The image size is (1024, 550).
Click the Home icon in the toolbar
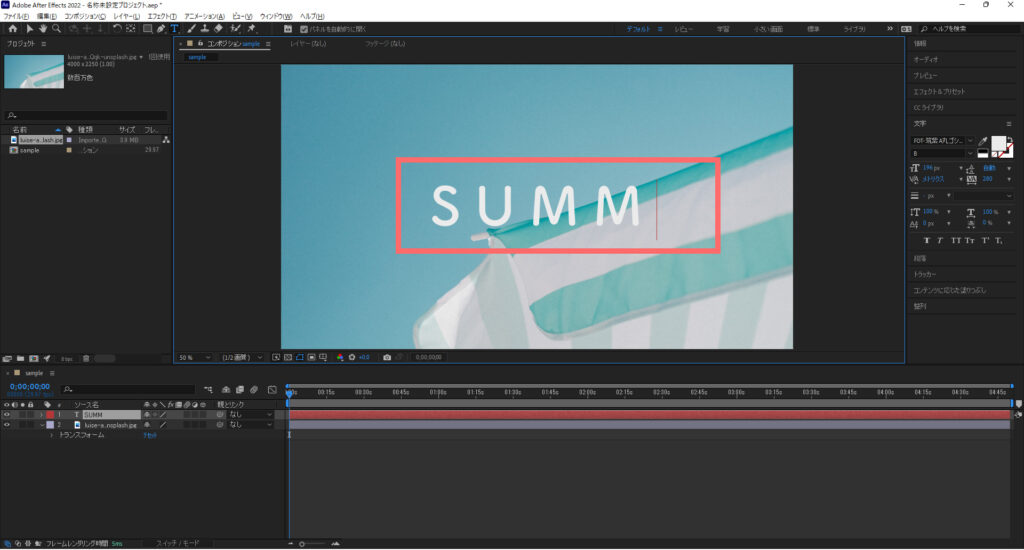[x=10, y=29]
